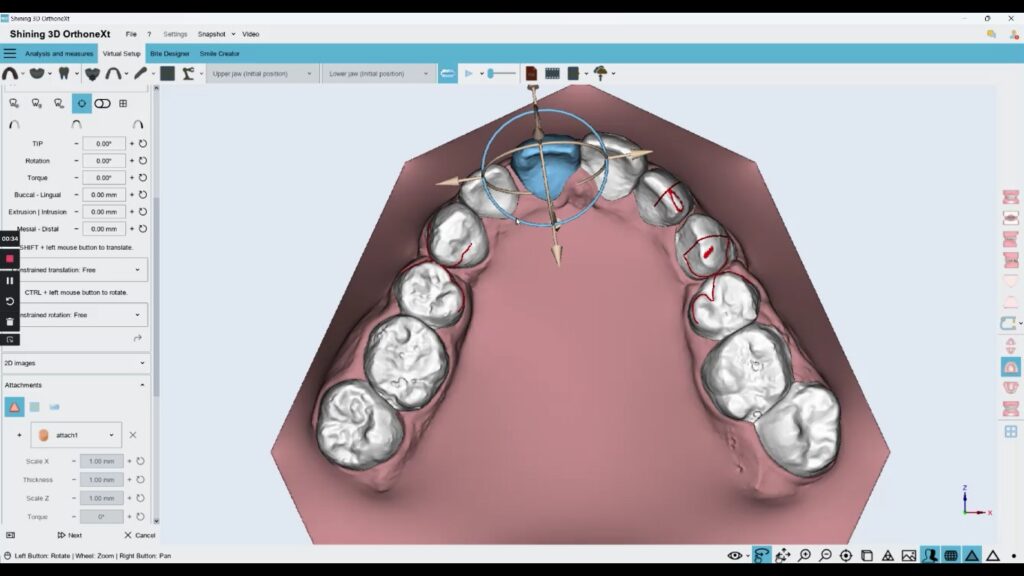1024x576 pixels.
Task: Reset the TIP value with its reset icon
Action: 143,144
